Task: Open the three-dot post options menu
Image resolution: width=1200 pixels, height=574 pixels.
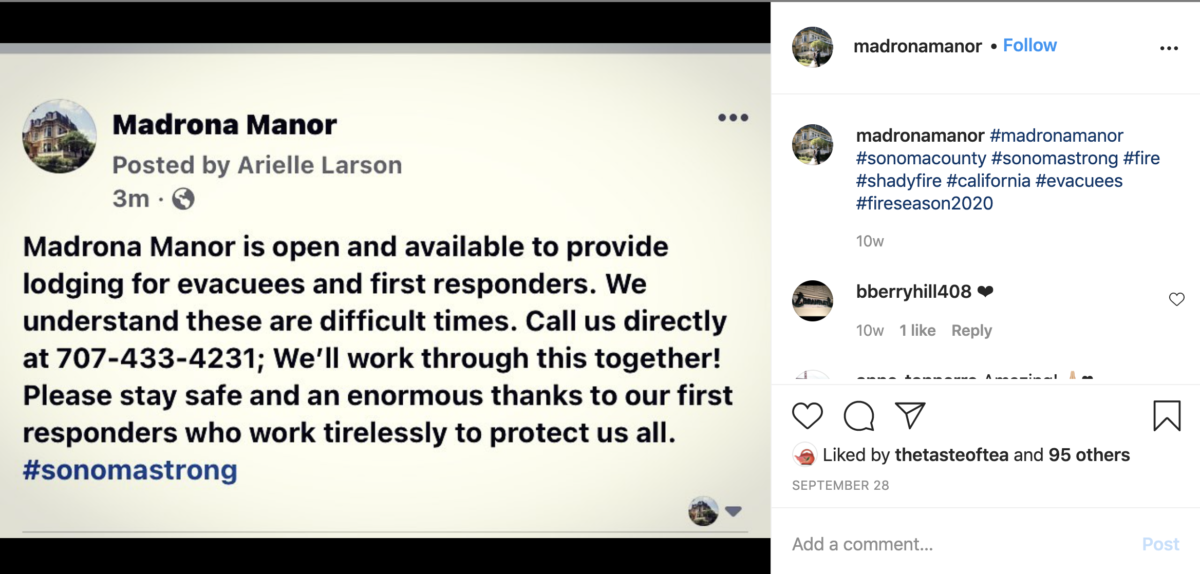Action: pyautogui.click(x=1169, y=48)
